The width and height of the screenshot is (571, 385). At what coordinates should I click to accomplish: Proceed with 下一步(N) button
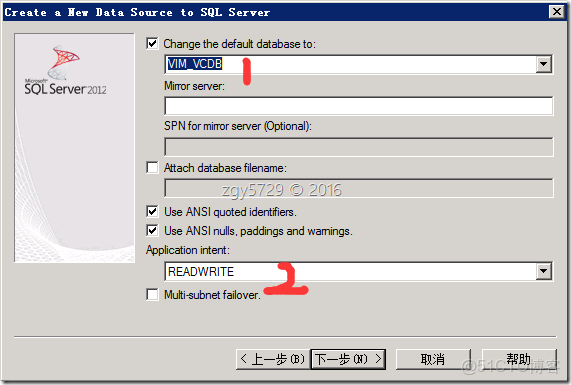point(348,360)
